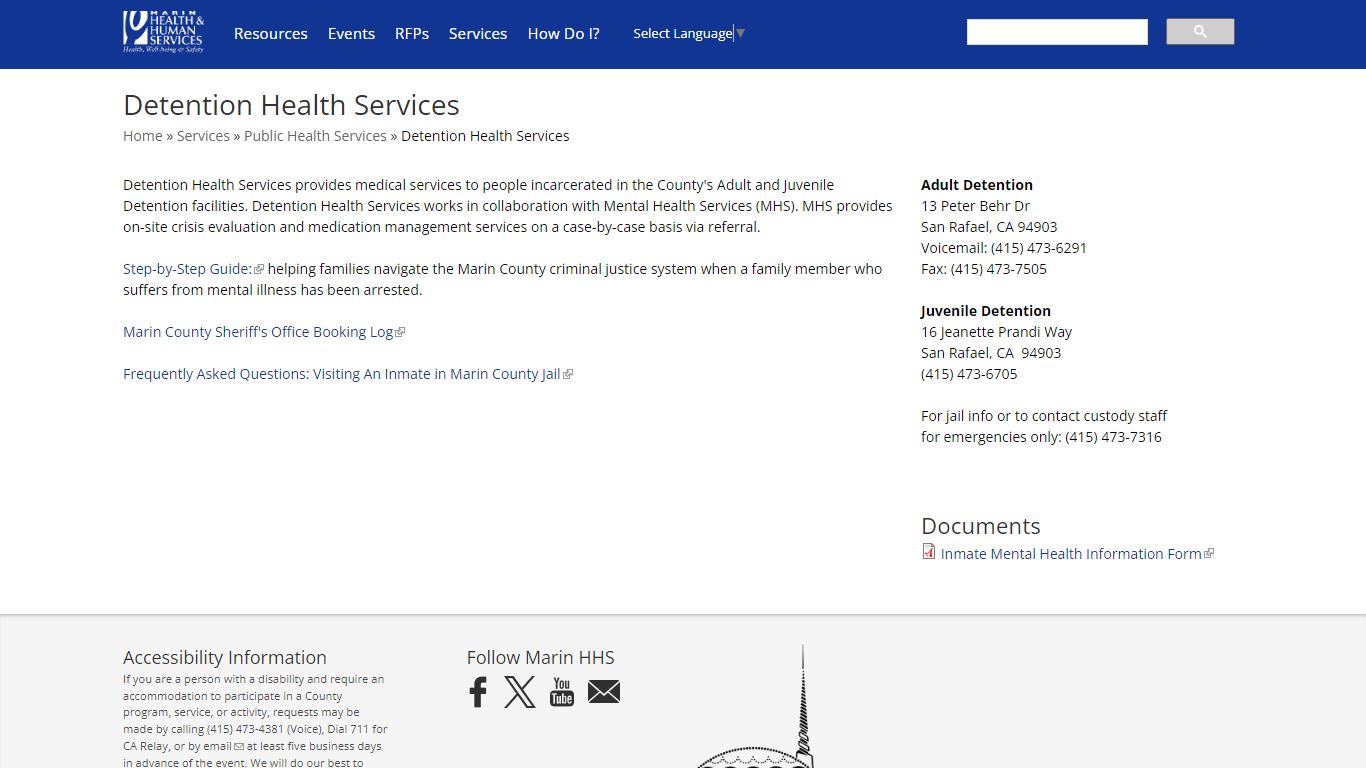Image resolution: width=1366 pixels, height=768 pixels.
Task: Click the Services breadcrumb link
Action: (x=203, y=136)
